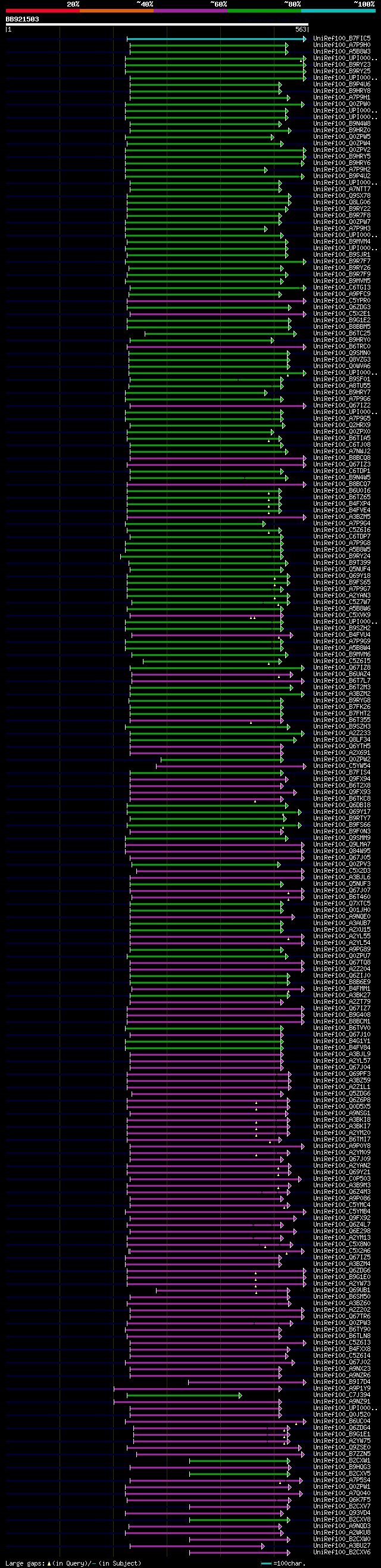Select the UniRef100_B9R7F7 label
The height and width of the screenshot is (1568, 381).
pyautogui.click(x=342, y=261)
